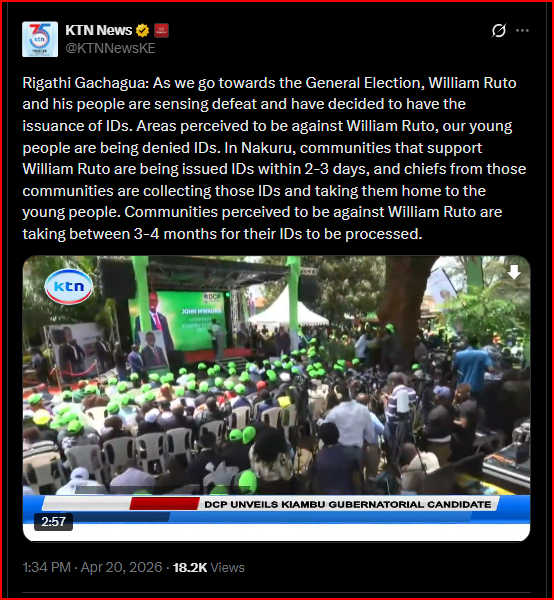The image size is (554, 600).
Task: Click the red affiliate badge beside KTN News
Action: point(161,30)
